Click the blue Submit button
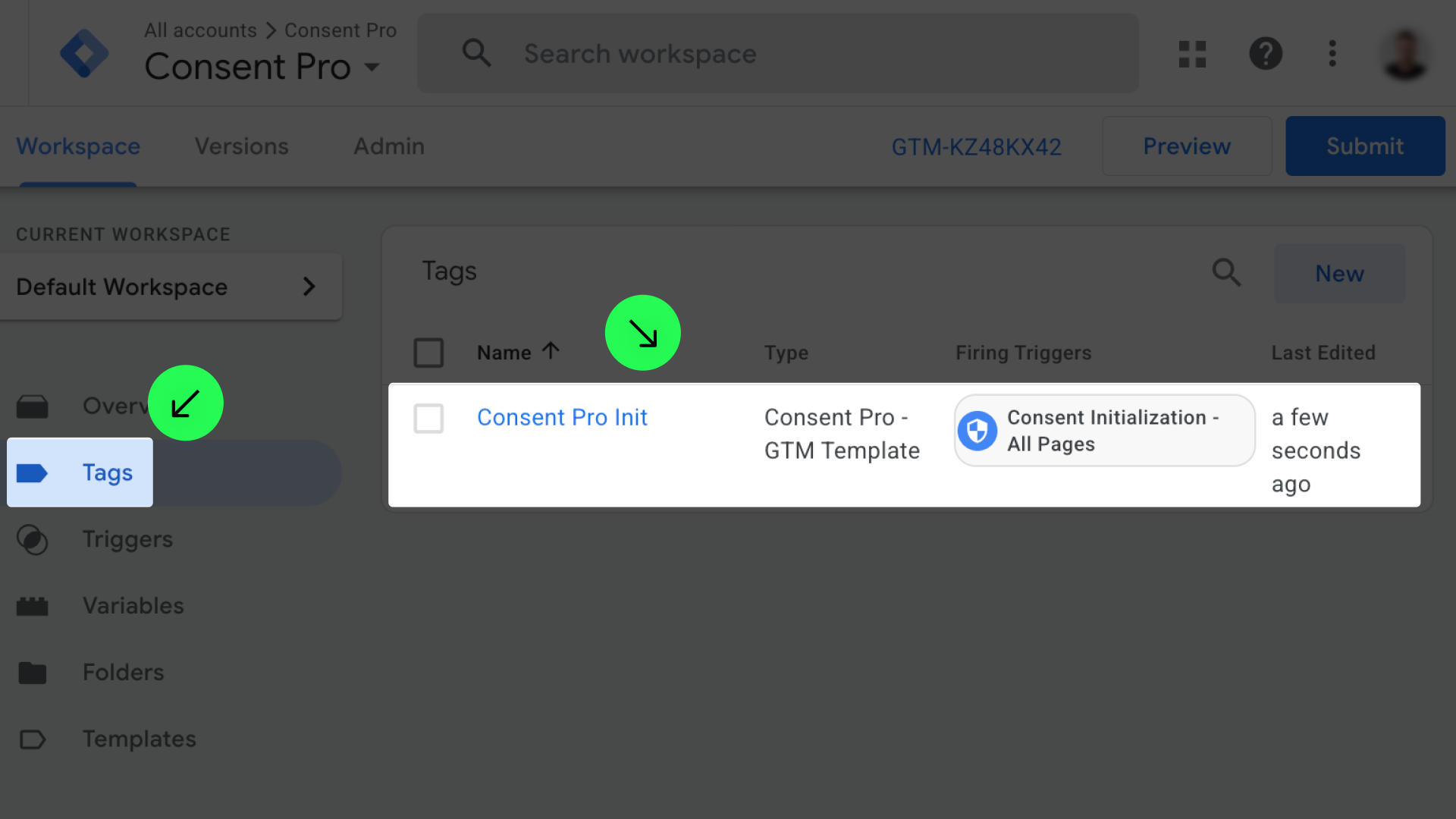The image size is (1456, 819). pyautogui.click(x=1364, y=146)
